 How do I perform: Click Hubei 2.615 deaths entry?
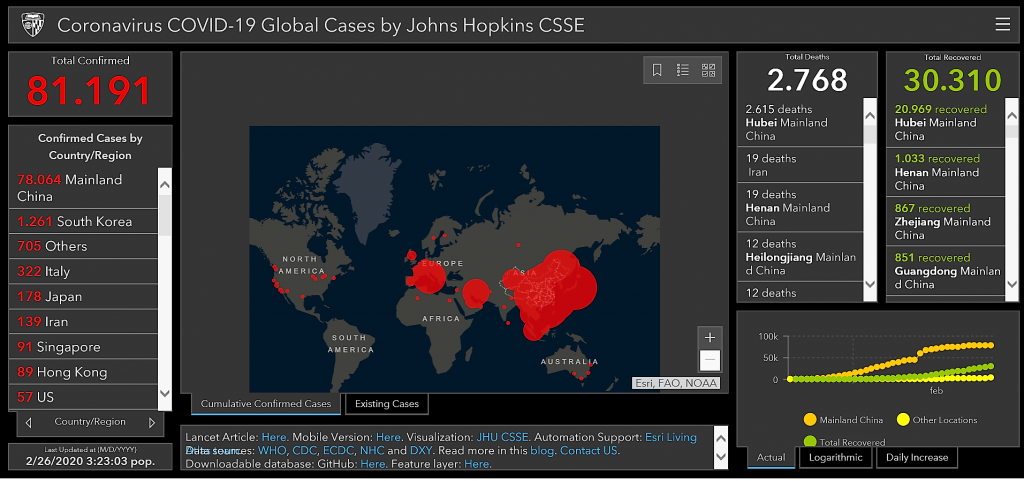click(800, 123)
